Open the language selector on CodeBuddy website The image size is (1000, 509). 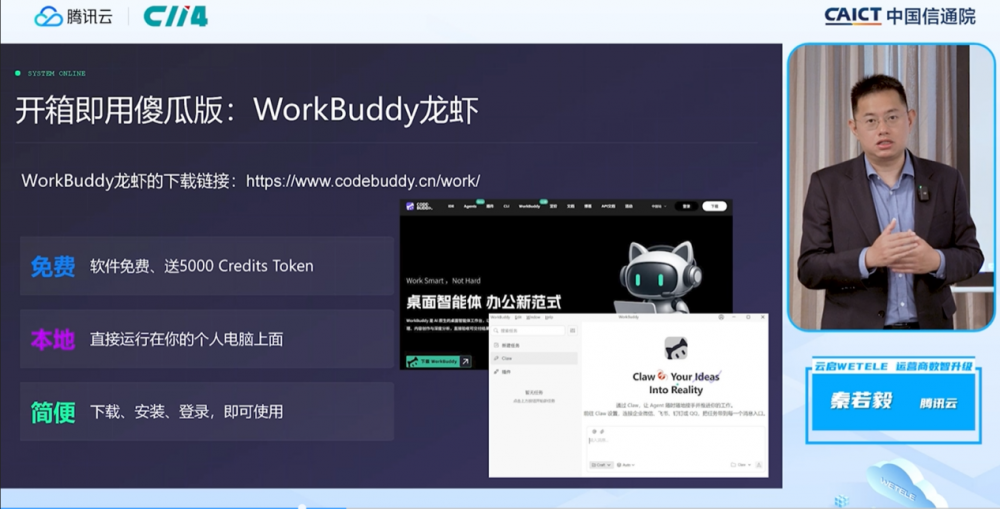(x=659, y=206)
